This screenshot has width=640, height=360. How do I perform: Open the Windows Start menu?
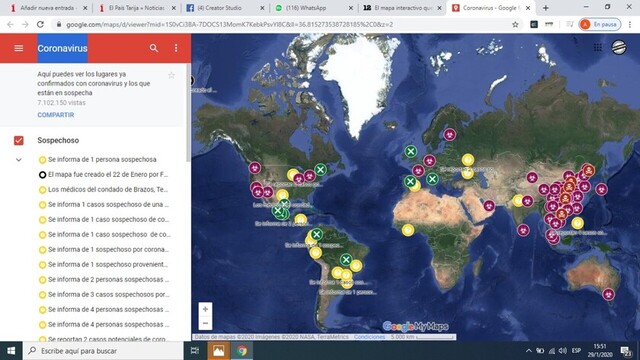[11, 351]
